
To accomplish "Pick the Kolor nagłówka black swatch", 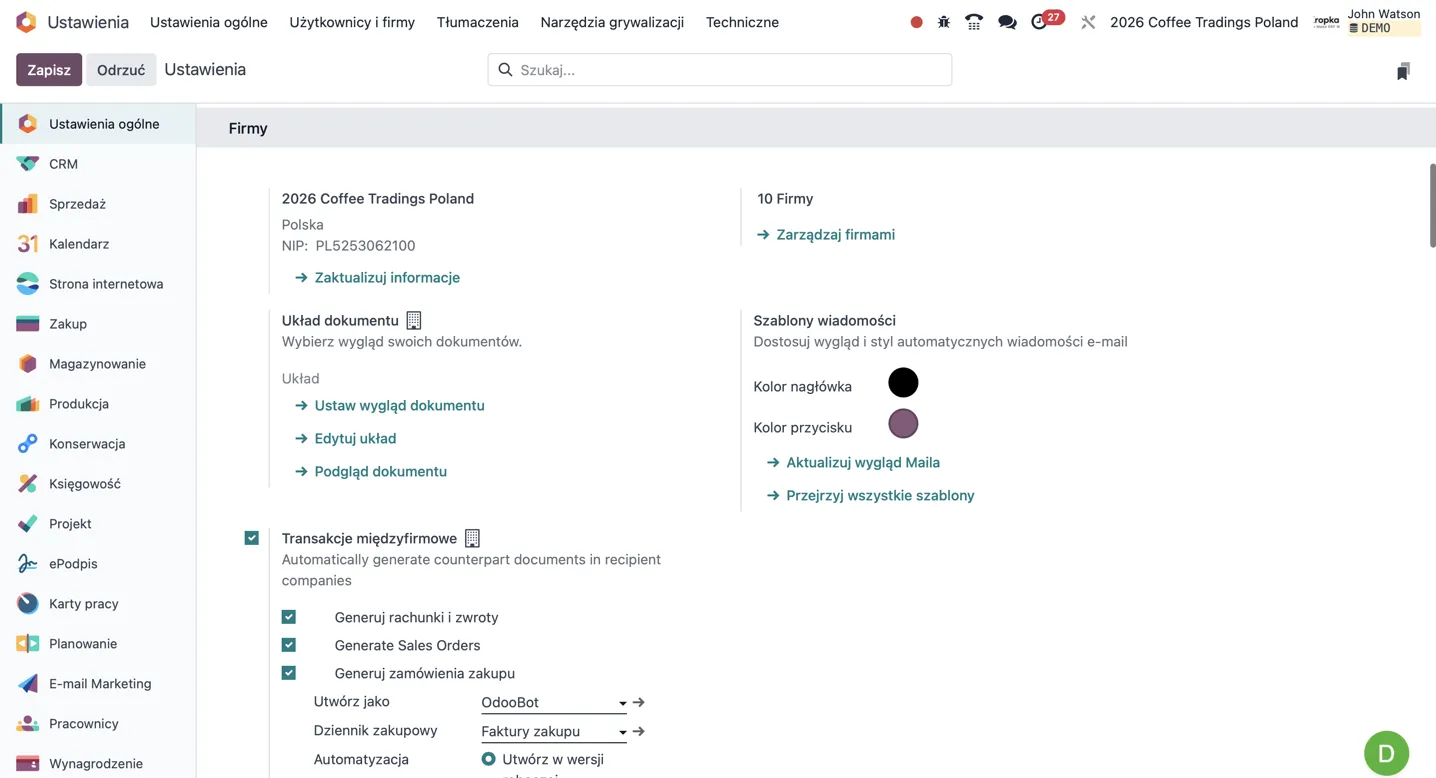I will [903, 383].
